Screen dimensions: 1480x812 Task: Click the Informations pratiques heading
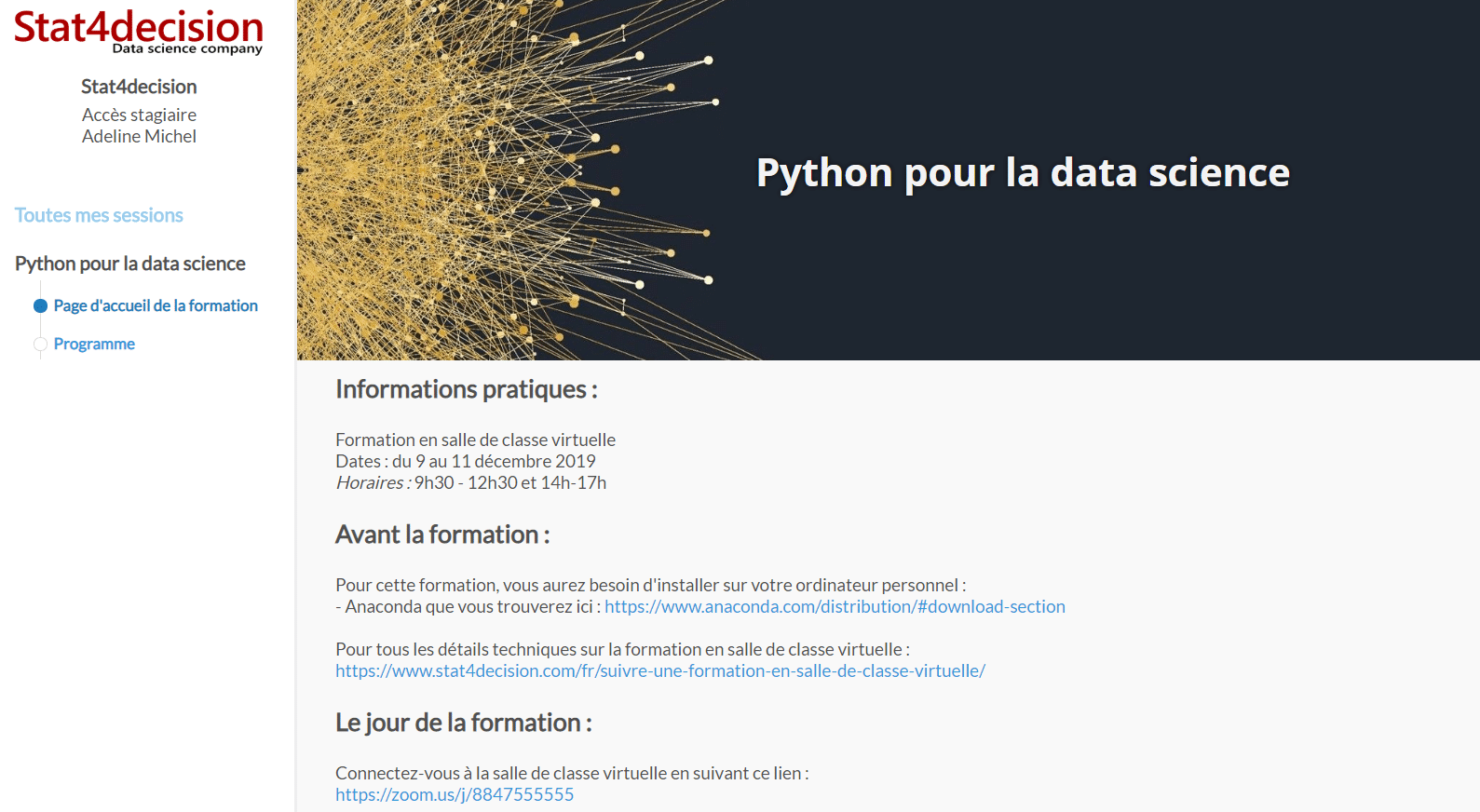(x=466, y=389)
